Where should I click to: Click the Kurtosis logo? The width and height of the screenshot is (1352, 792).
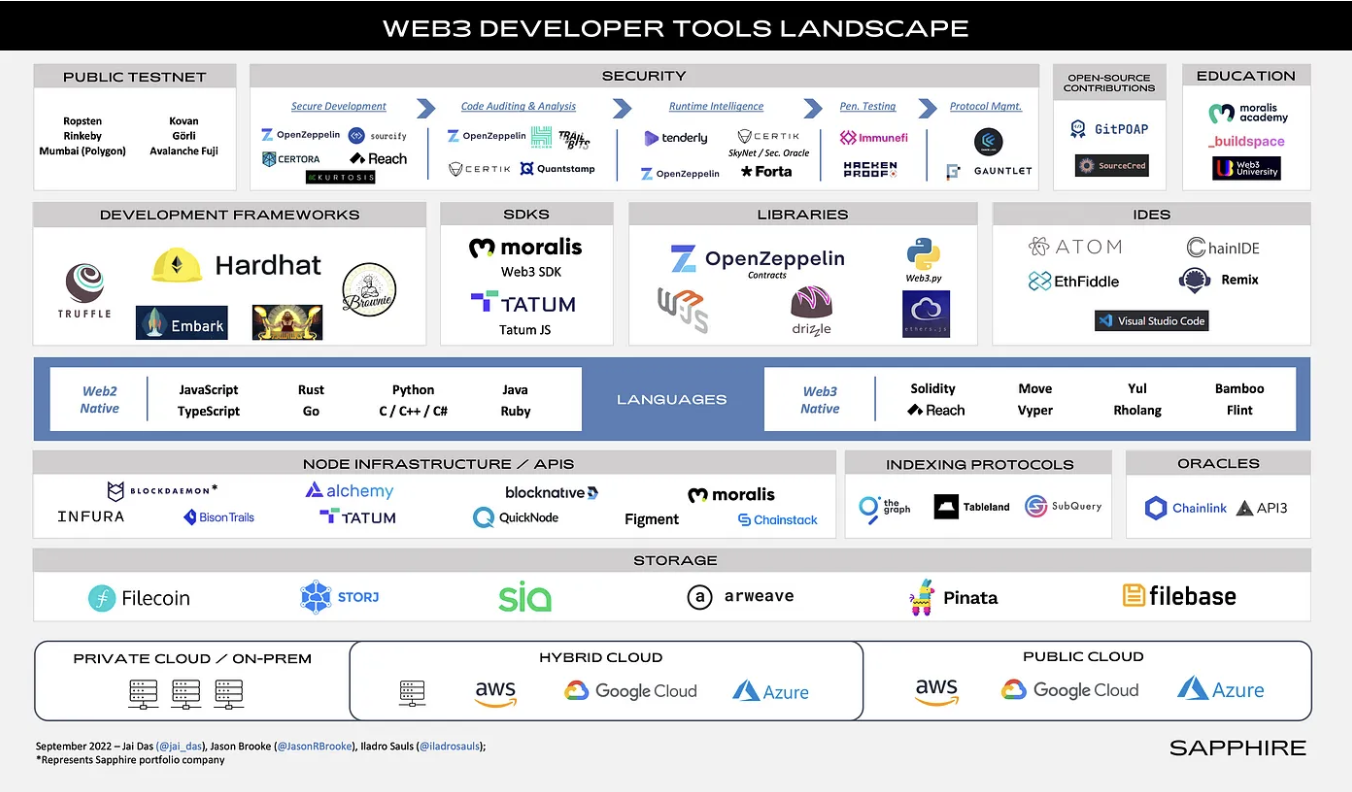[340, 177]
